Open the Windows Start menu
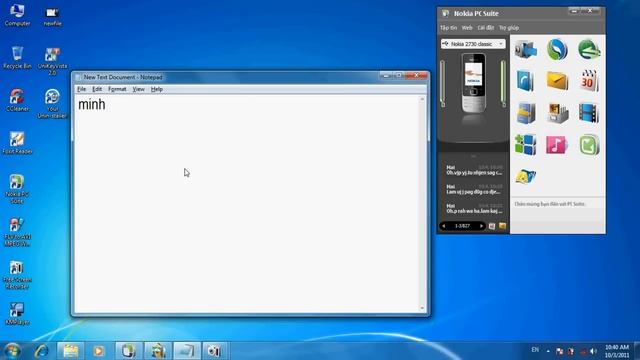This screenshot has height=360, width=640. pos(12,351)
